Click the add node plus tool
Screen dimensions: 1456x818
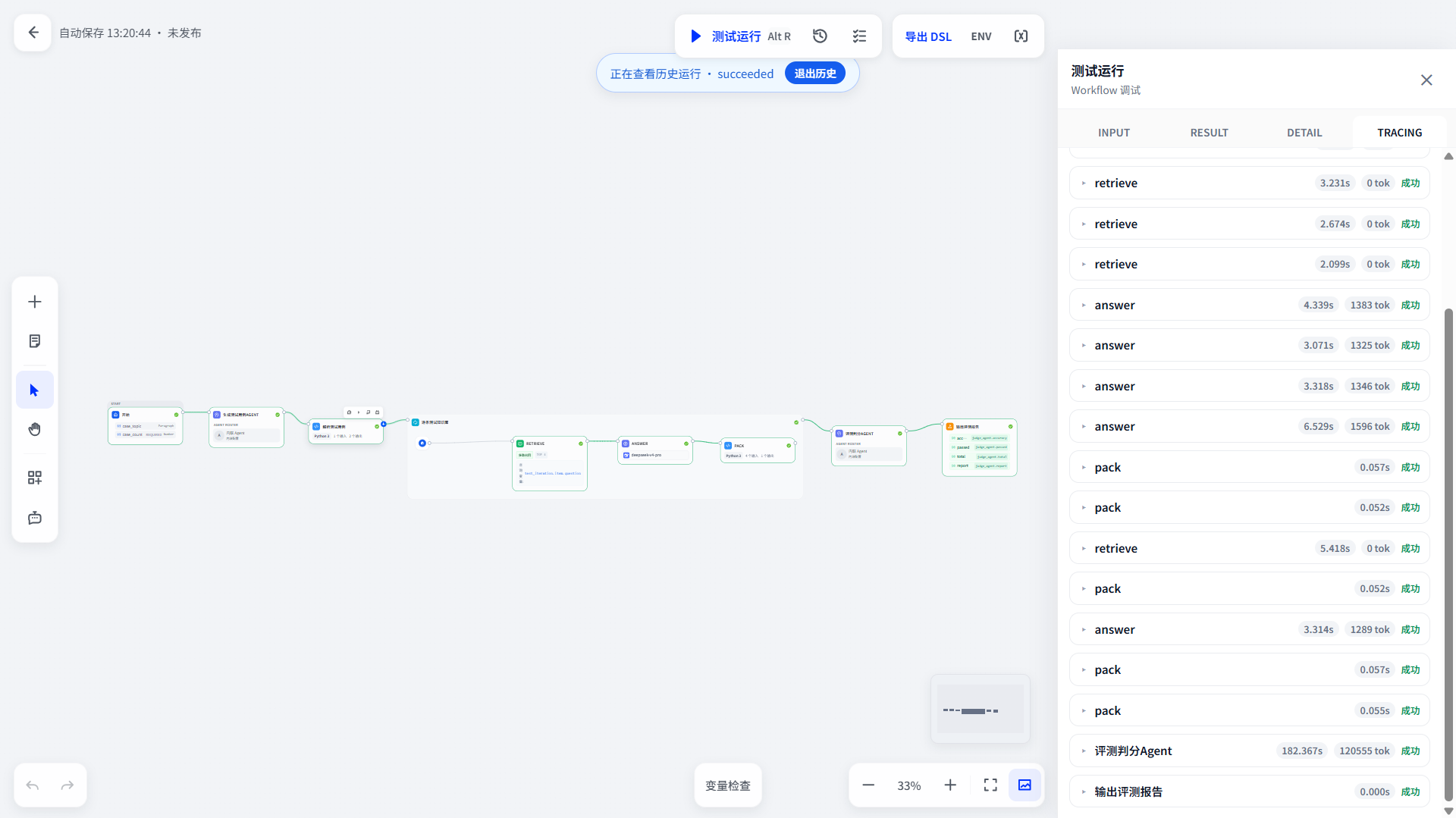point(35,302)
